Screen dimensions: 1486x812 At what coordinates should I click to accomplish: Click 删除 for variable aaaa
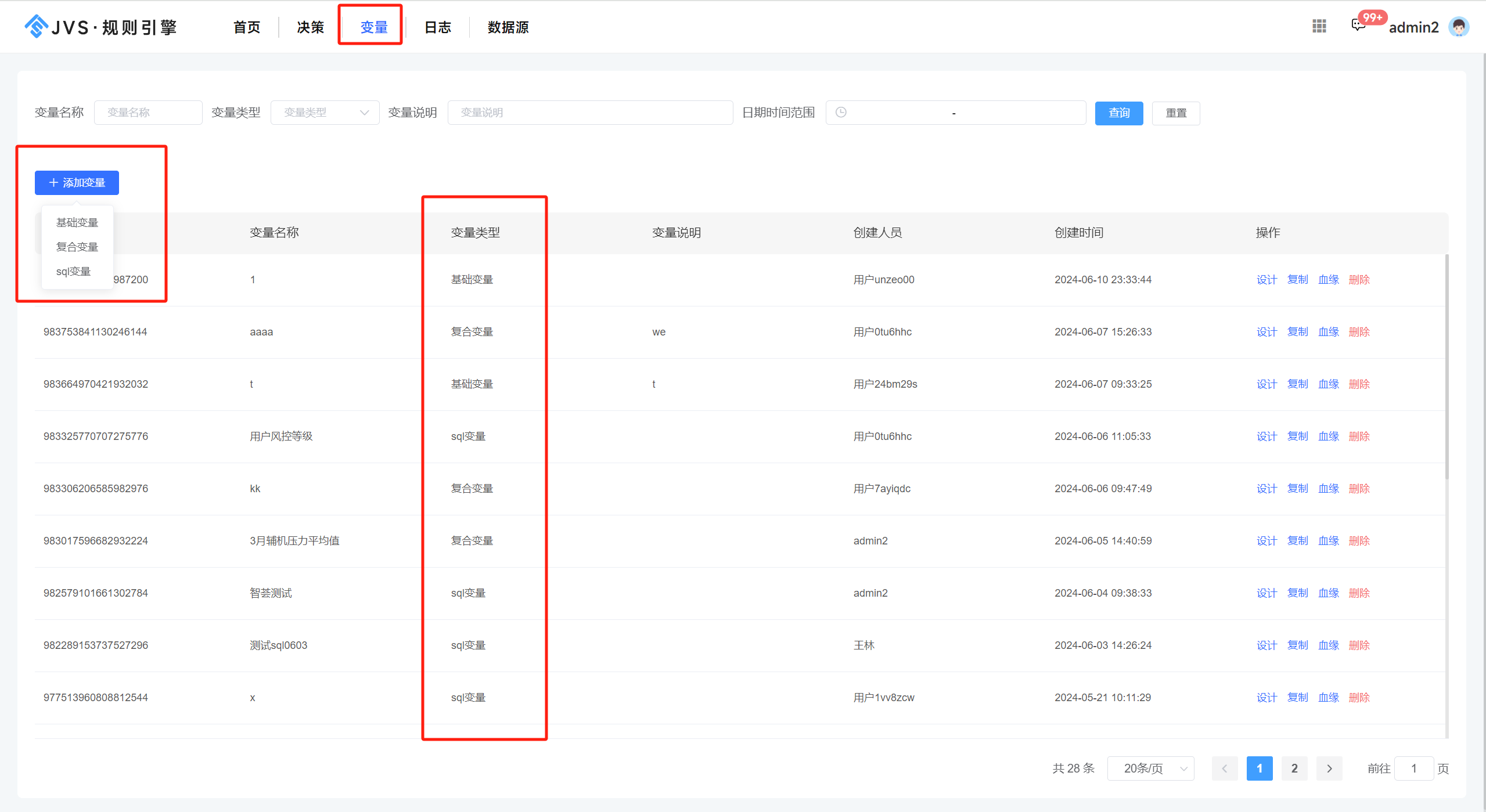[1359, 332]
